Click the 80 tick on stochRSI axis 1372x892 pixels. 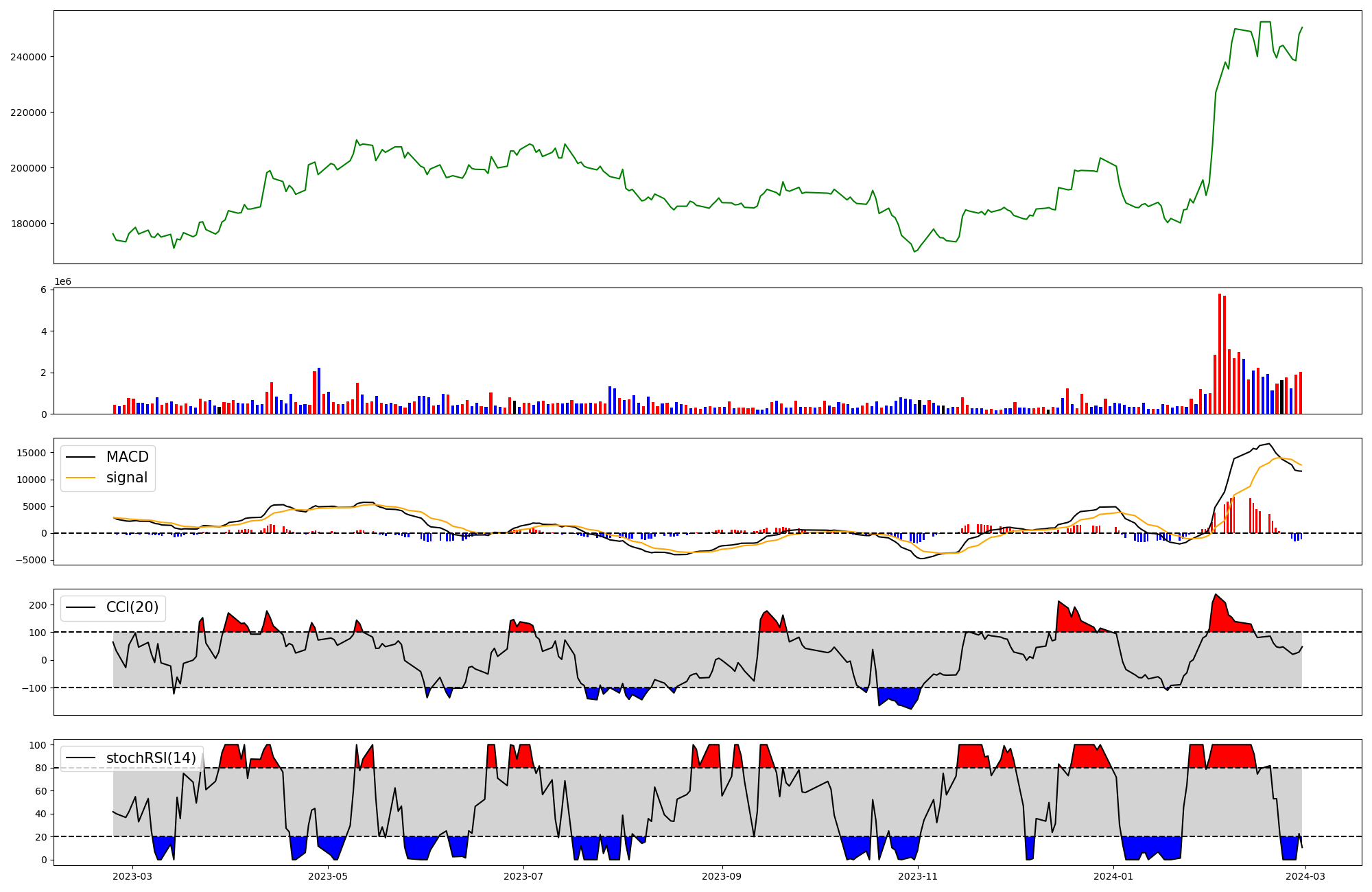[40, 768]
